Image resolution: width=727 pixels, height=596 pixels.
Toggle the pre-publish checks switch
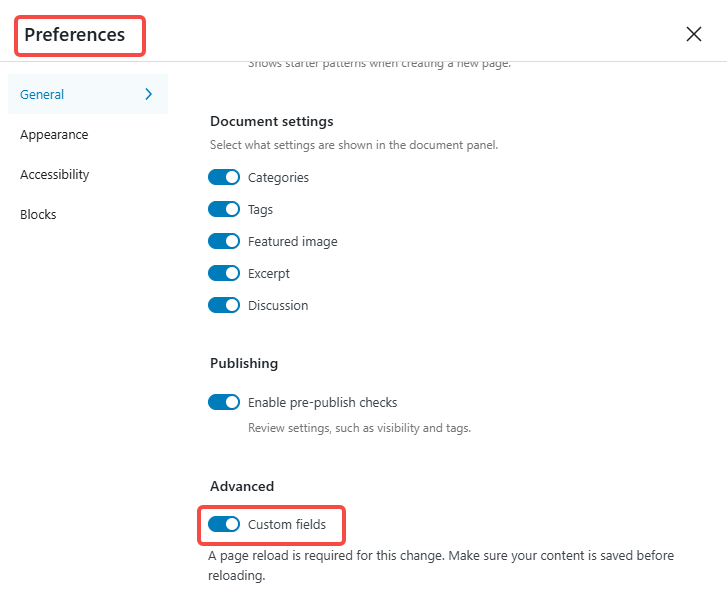click(x=224, y=402)
